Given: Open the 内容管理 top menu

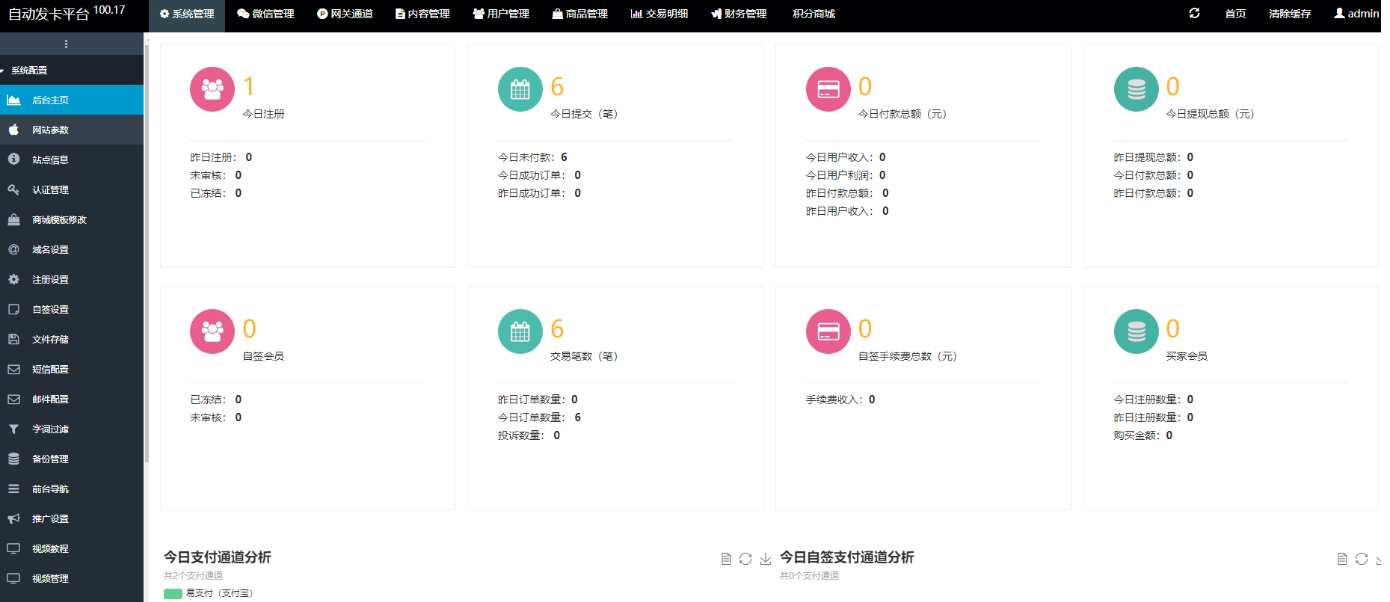Looking at the screenshot, I should pos(422,15).
